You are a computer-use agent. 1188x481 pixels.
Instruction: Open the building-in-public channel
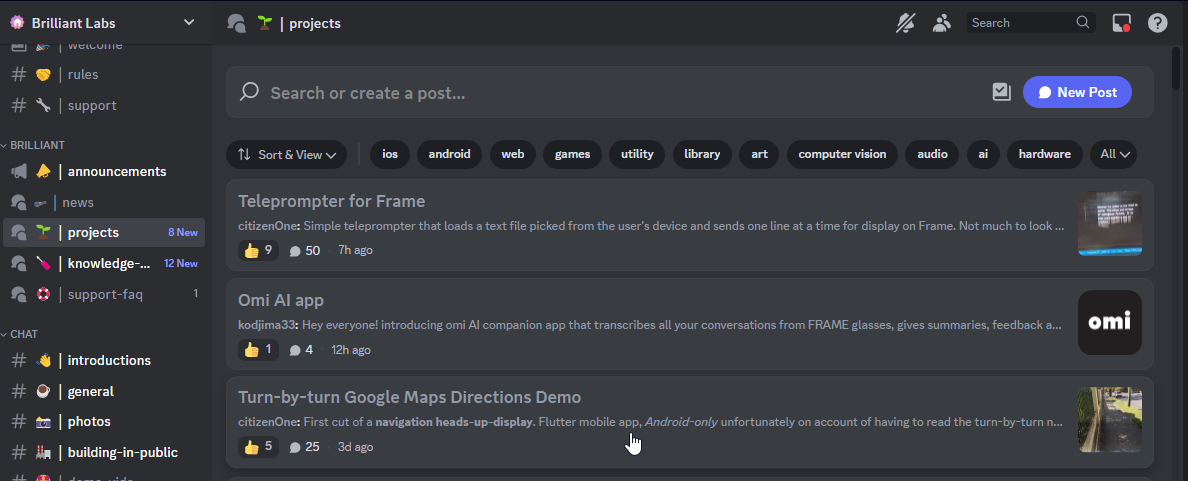104,453
